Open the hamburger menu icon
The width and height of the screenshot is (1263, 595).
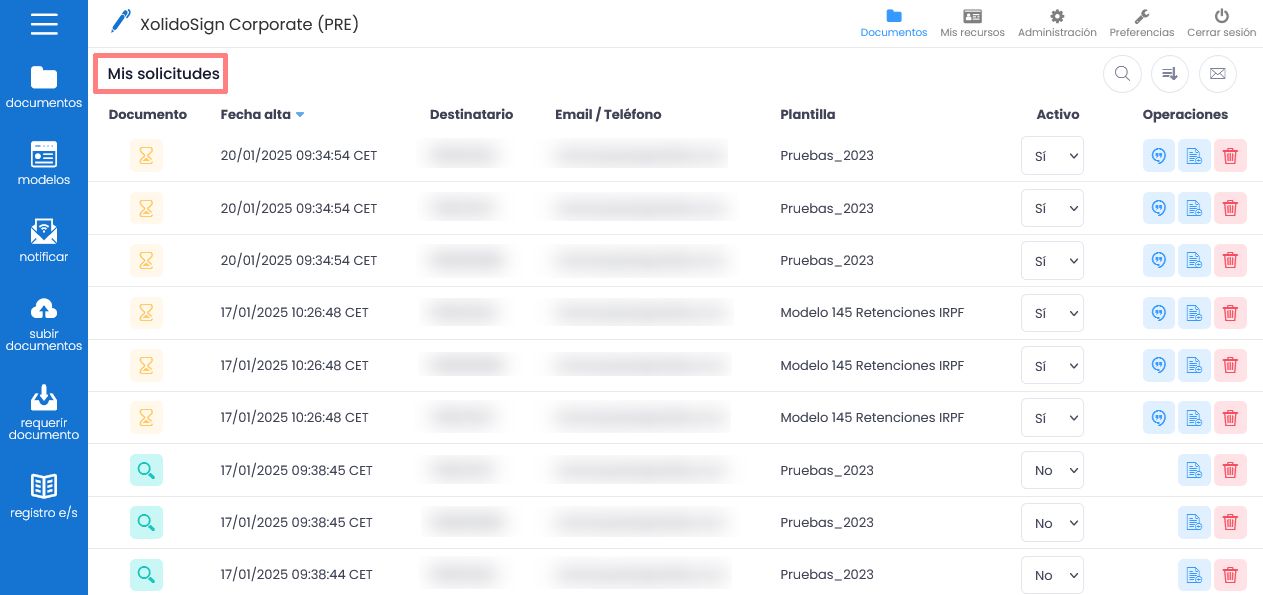(x=44, y=24)
